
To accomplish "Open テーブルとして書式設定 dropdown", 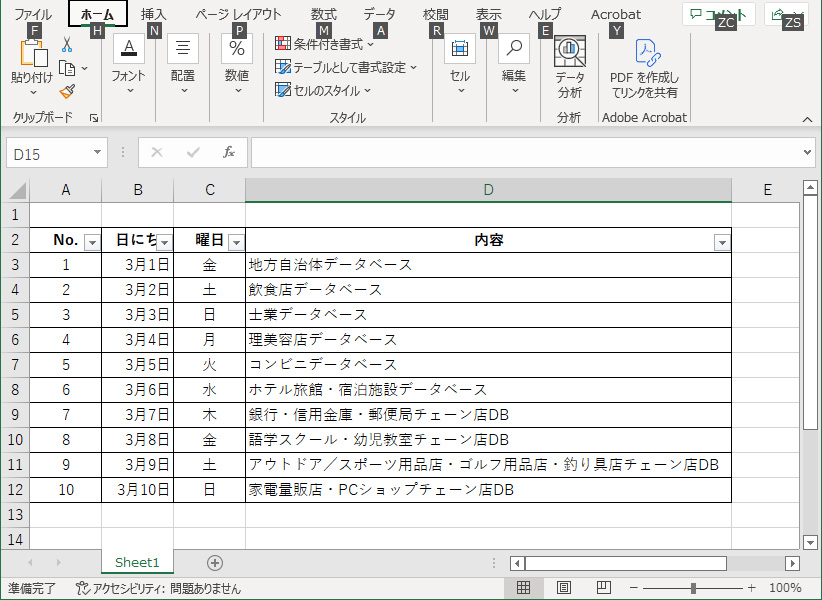I will tap(346, 67).
